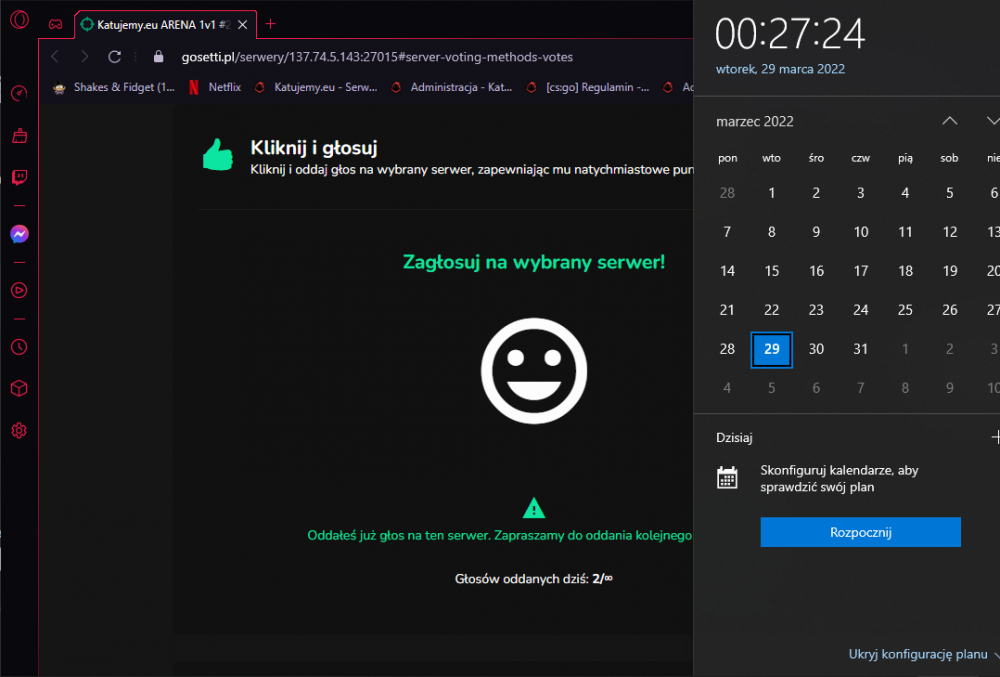Select today's date 29 in calendar
Viewport: 1000px width, 677px height.
coord(772,349)
